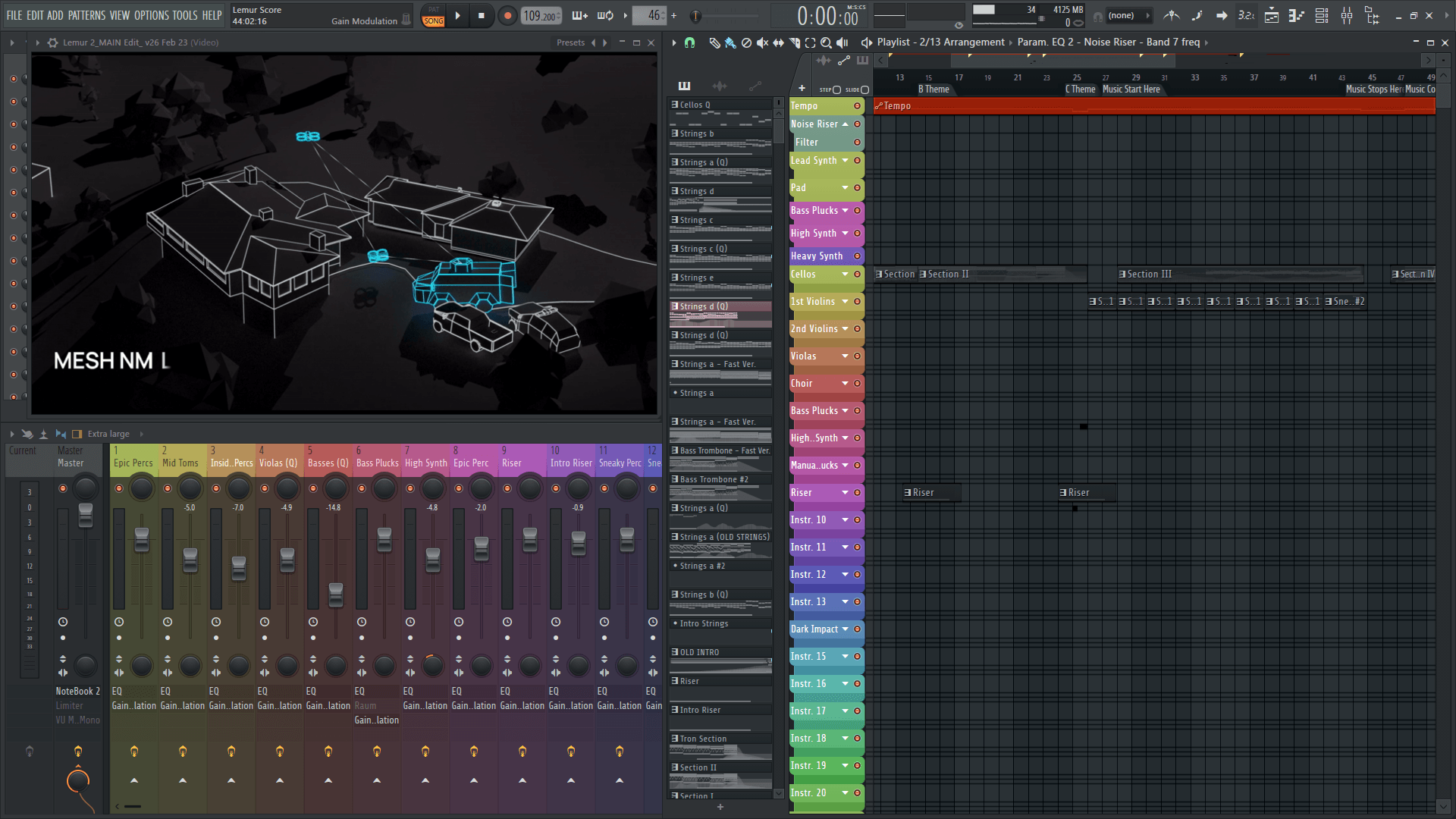Open the PATTERNS menu
Screen dimensions: 1456x819
tap(86, 15)
